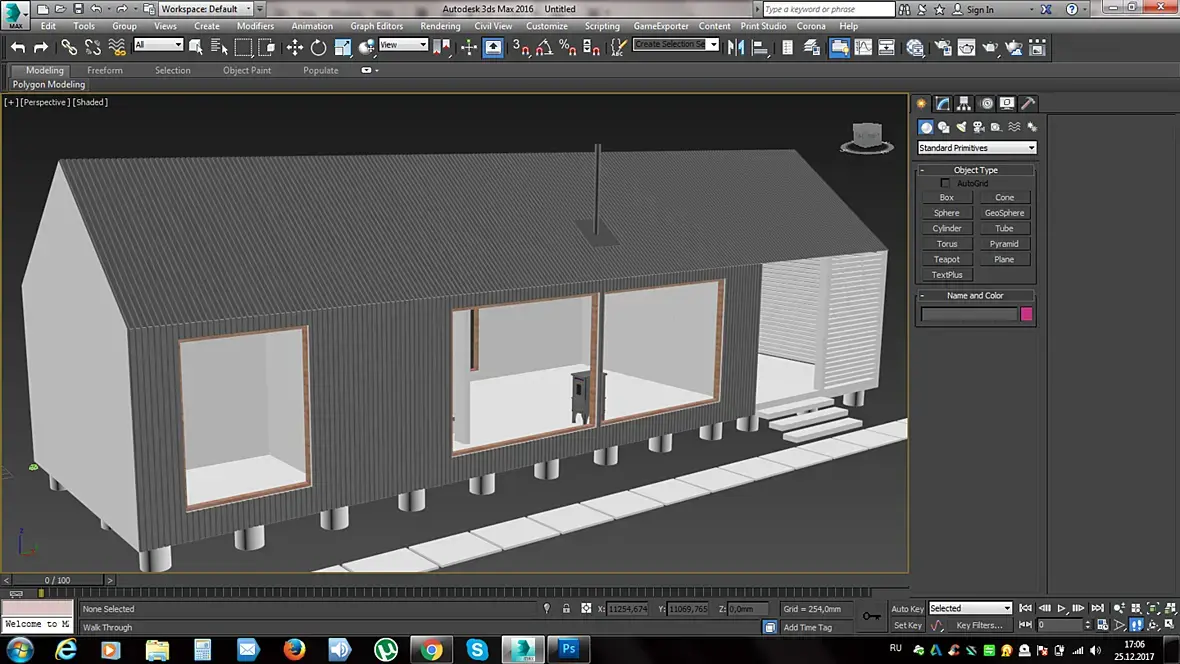The width and height of the screenshot is (1180, 664).
Task: Click the Key Filters button
Action: 978,625
